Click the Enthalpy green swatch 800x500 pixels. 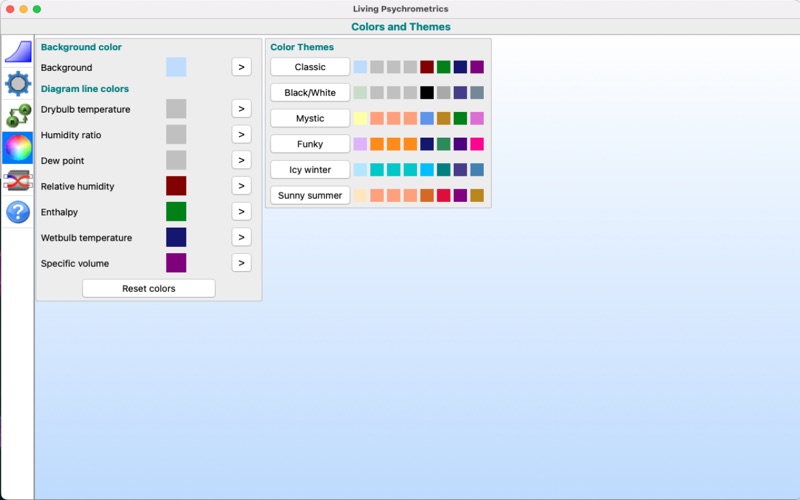coord(176,211)
